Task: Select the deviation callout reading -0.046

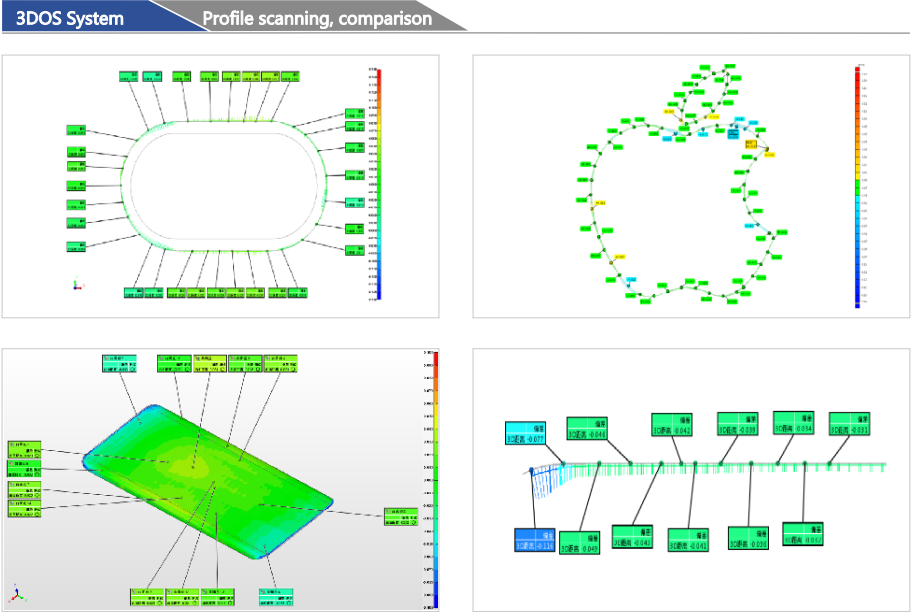Action: (587, 428)
